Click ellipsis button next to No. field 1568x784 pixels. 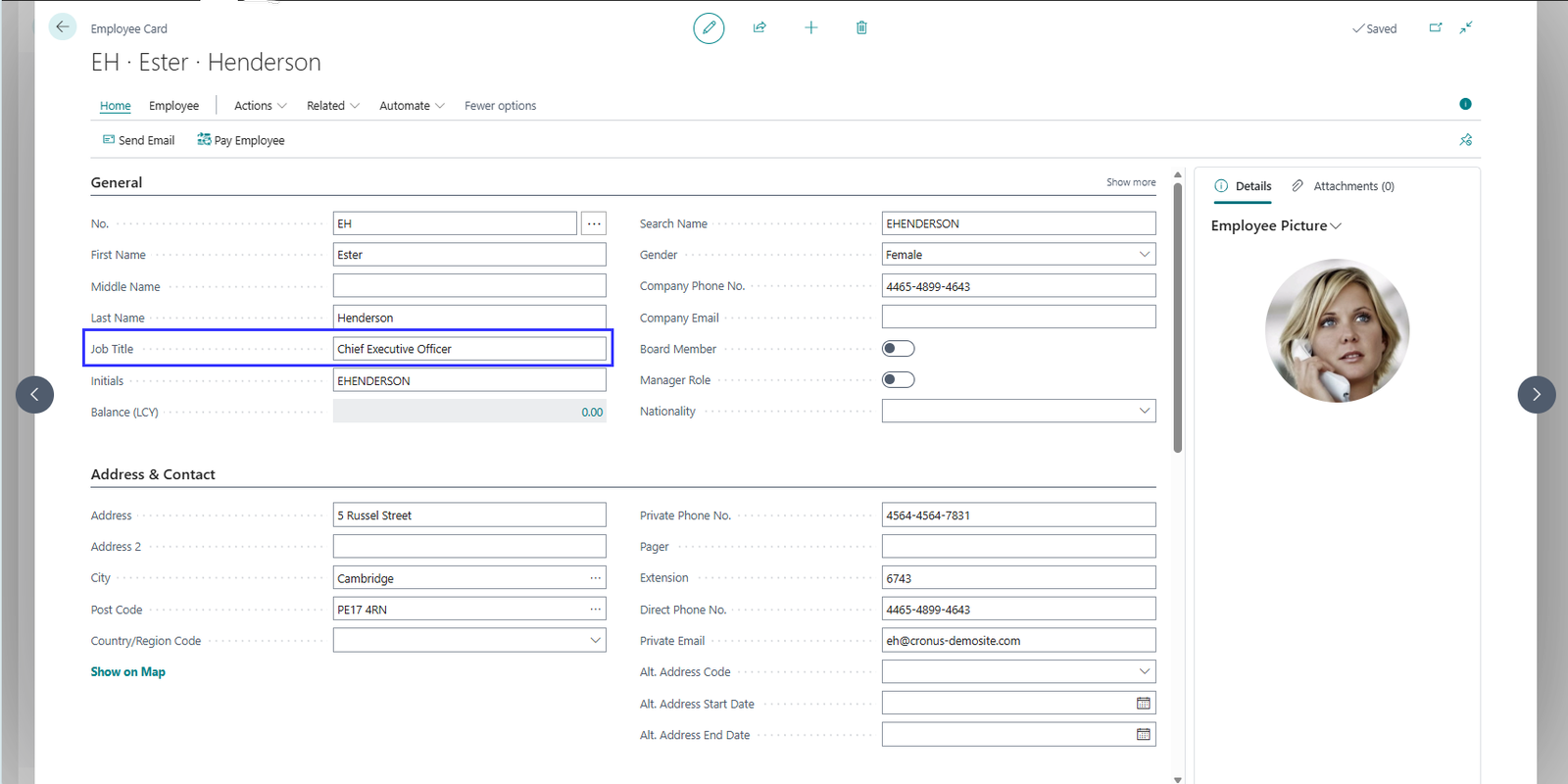(x=594, y=223)
